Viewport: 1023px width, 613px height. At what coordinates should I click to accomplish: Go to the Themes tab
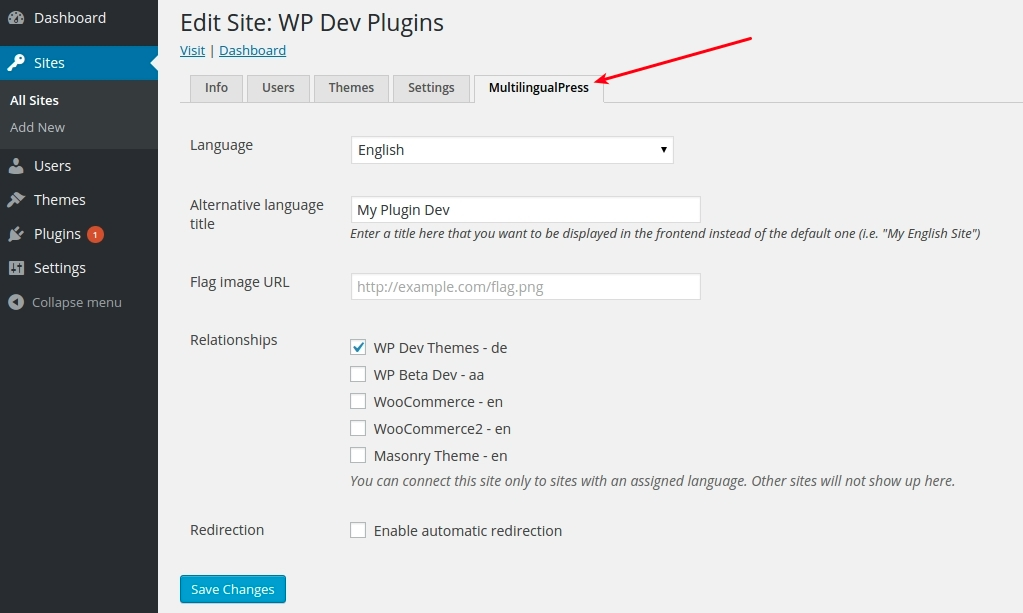tap(351, 88)
